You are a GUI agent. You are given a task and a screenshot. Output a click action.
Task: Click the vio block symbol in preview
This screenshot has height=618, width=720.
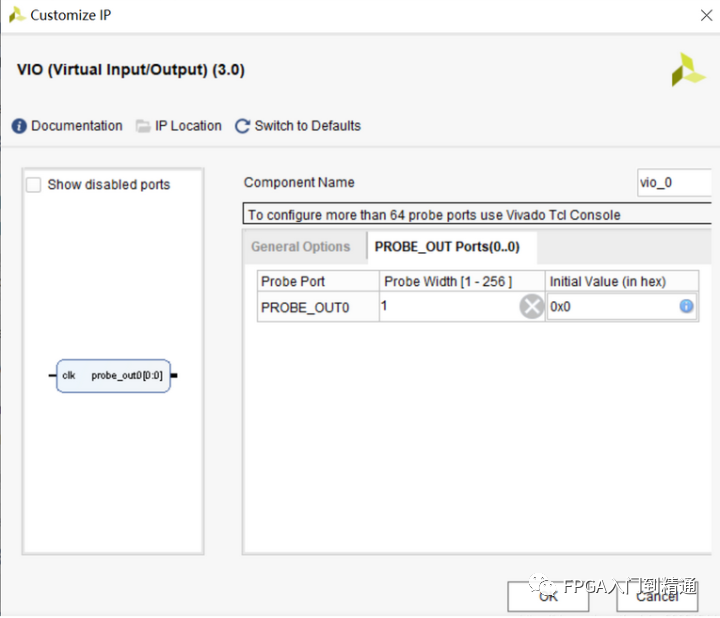tap(113, 376)
